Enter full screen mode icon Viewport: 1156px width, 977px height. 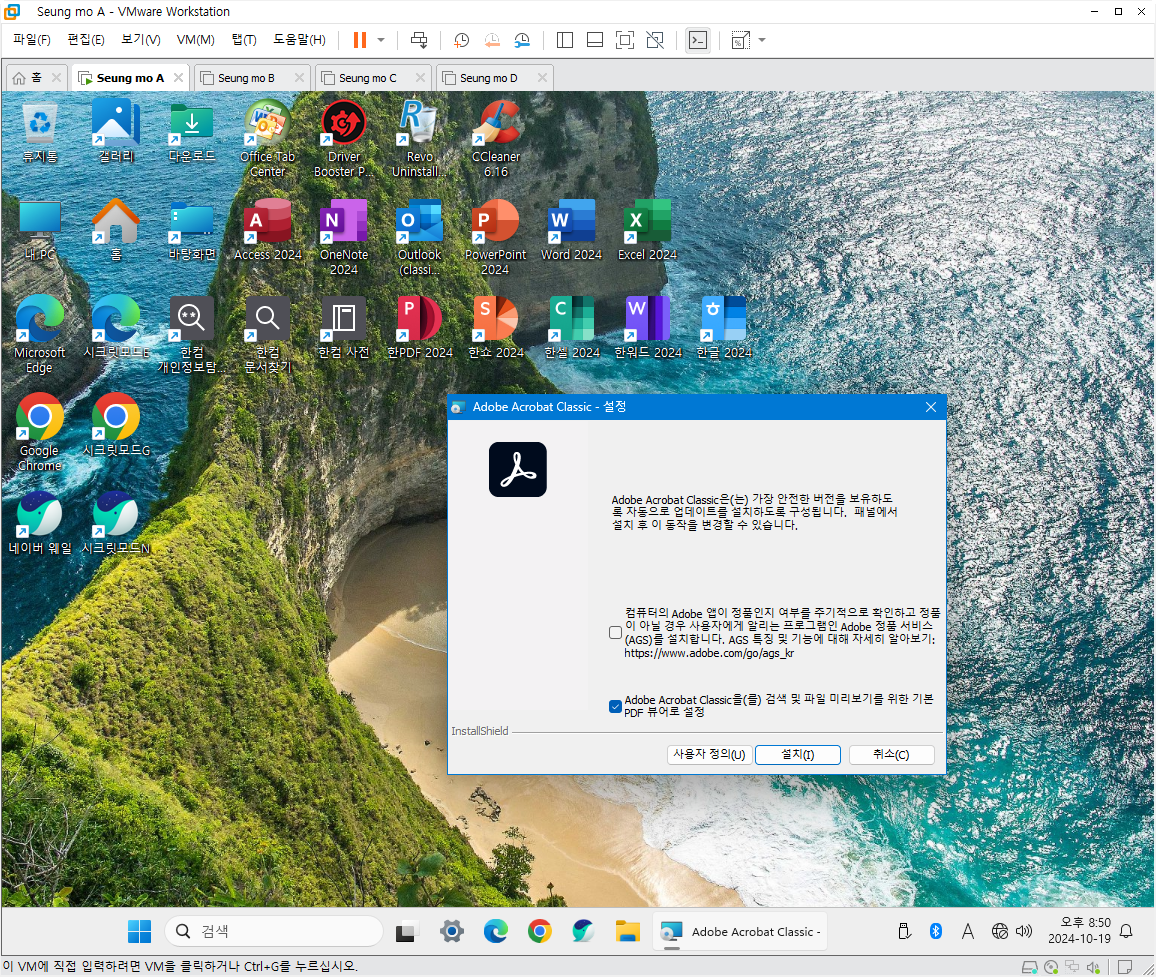point(624,40)
